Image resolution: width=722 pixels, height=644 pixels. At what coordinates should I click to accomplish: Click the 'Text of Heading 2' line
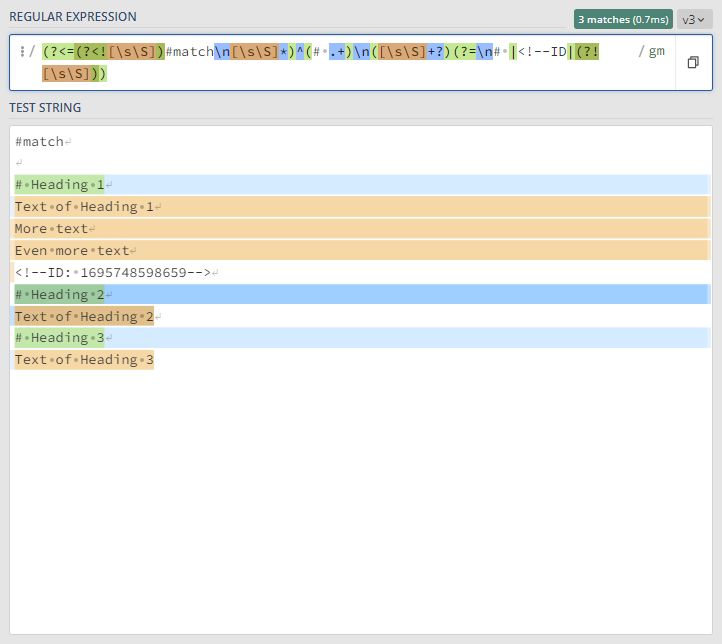84,317
